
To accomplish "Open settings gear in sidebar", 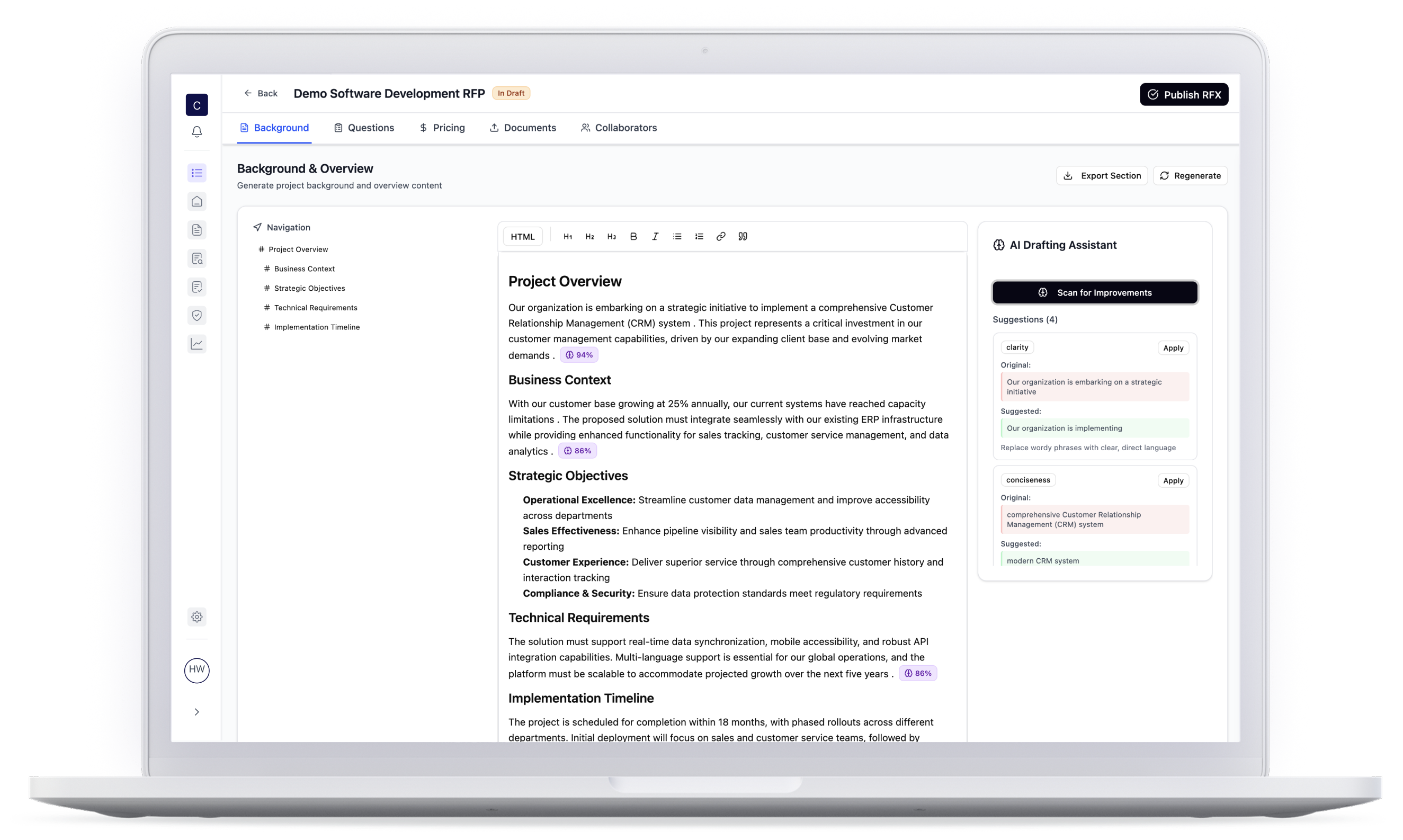I will (196, 616).
